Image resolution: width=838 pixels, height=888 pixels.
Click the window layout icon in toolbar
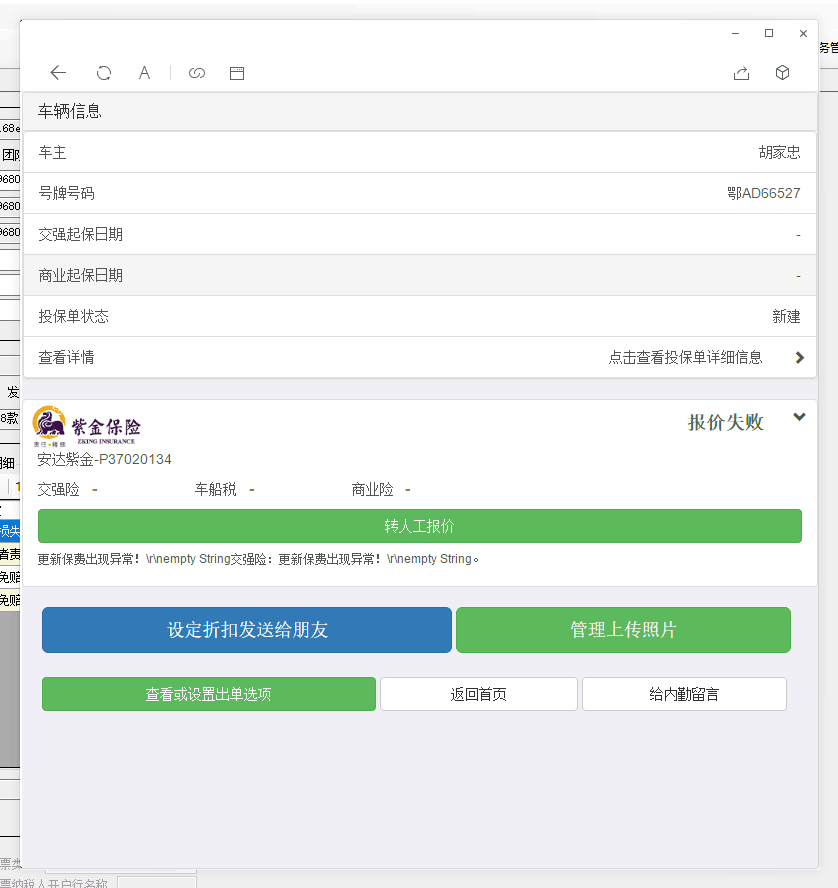pyautogui.click(x=237, y=73)
